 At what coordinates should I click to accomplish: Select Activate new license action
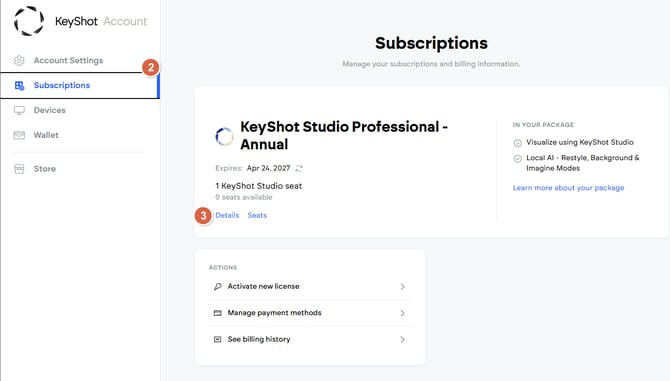point(309,286)
